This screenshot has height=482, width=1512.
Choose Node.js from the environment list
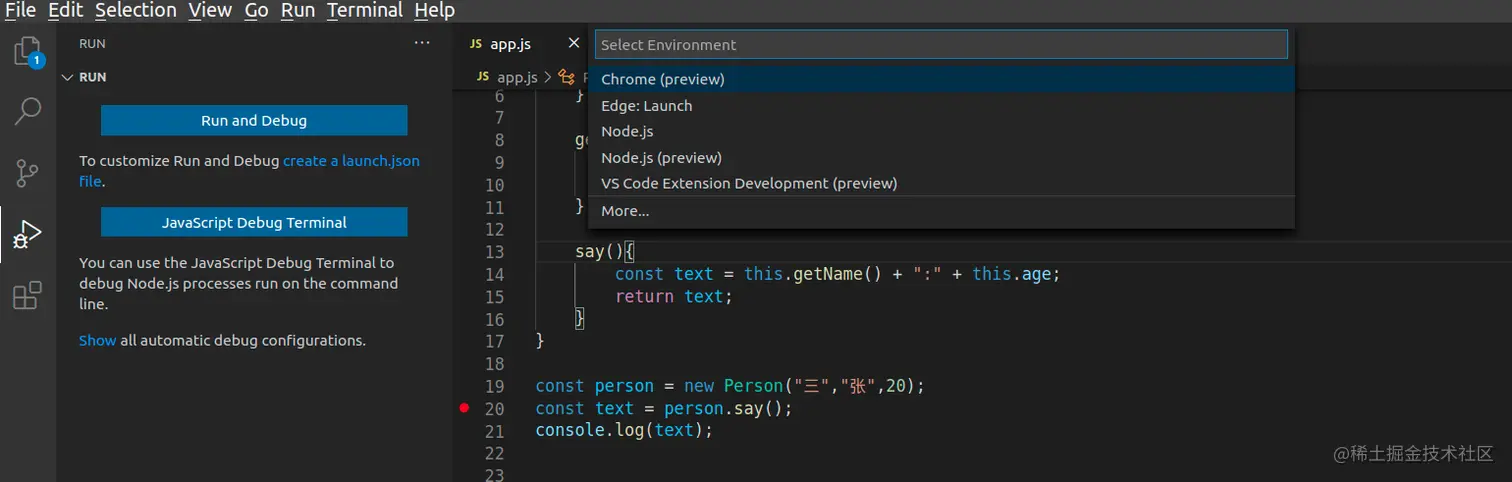[942, 131]
